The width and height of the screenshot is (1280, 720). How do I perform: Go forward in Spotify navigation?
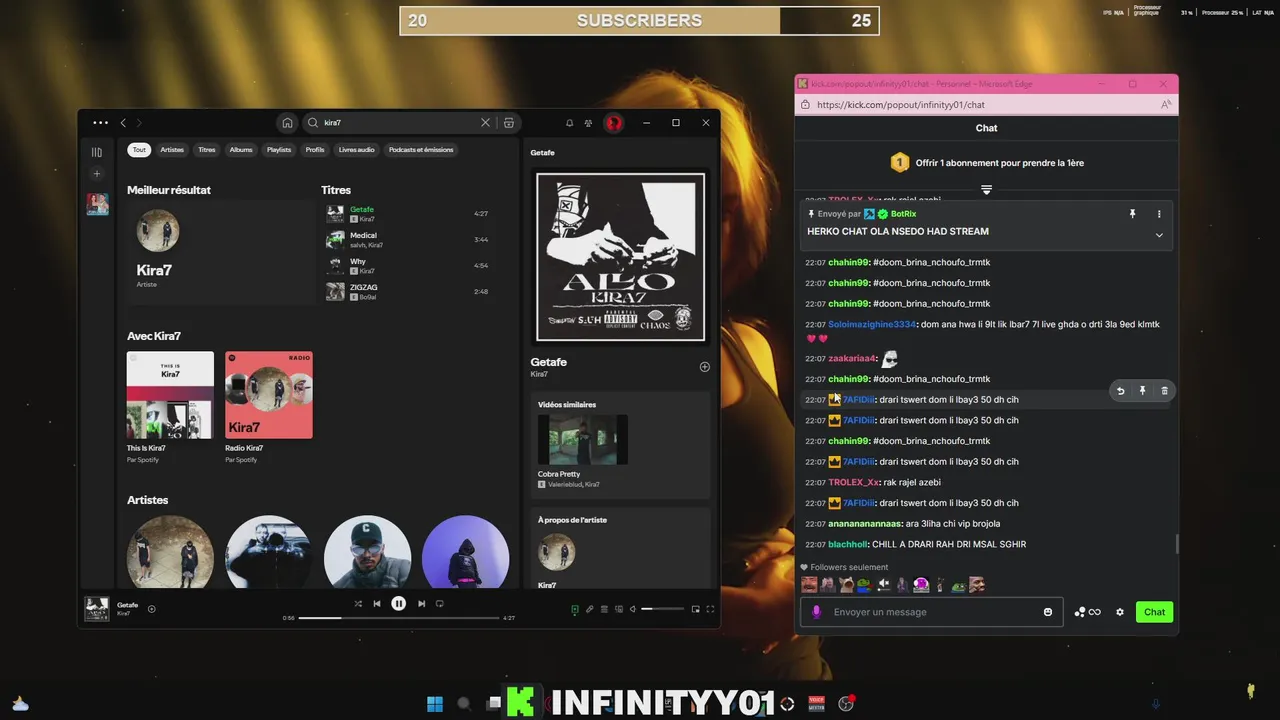139,123
